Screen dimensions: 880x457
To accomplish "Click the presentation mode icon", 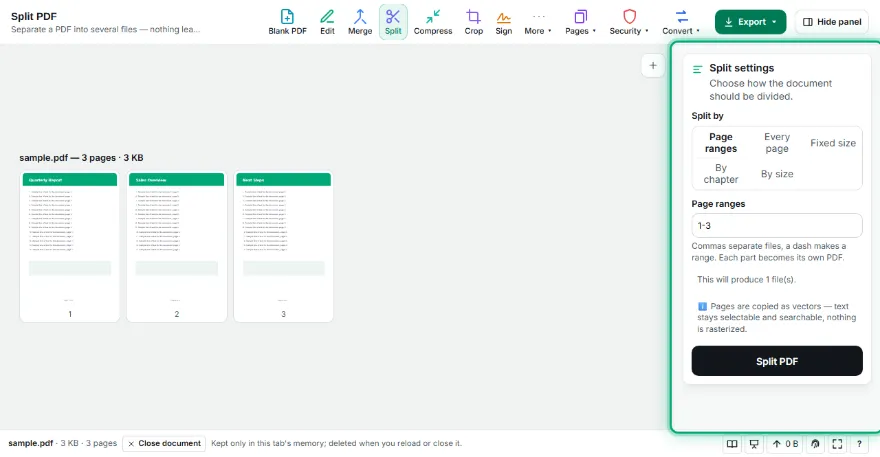I will [754, 444].
